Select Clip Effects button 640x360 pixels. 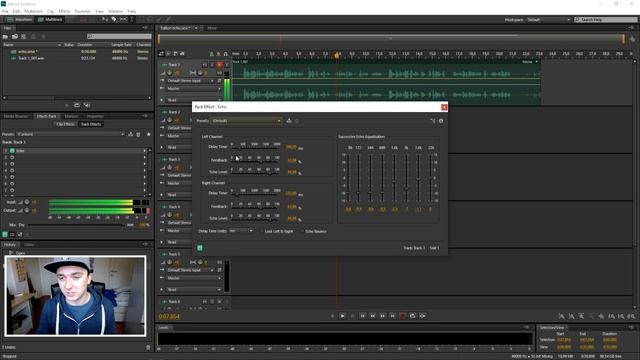pos(65,124)
